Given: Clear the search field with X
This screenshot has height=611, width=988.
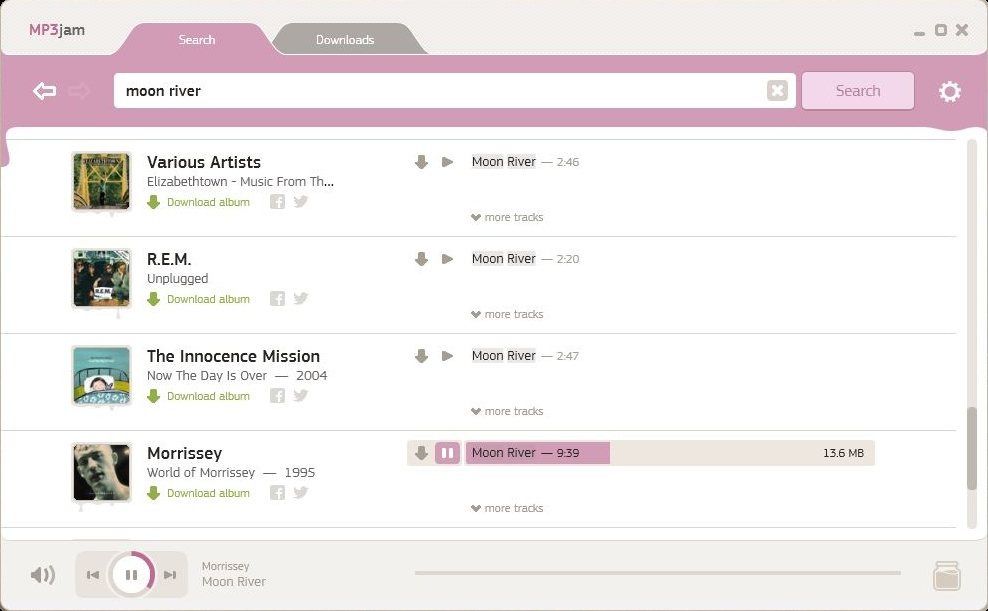Looking at the screenshot, I should [x=778, y=91].
